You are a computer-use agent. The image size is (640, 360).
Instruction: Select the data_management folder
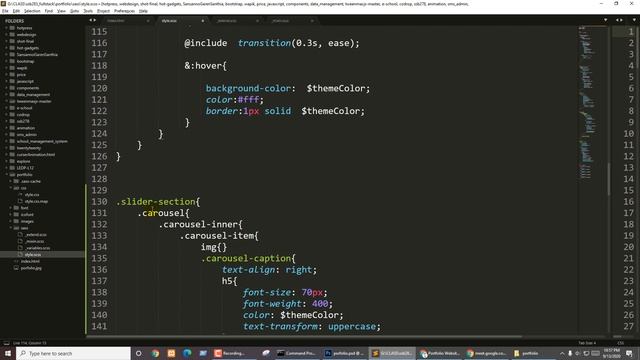[x=33, y=95]
